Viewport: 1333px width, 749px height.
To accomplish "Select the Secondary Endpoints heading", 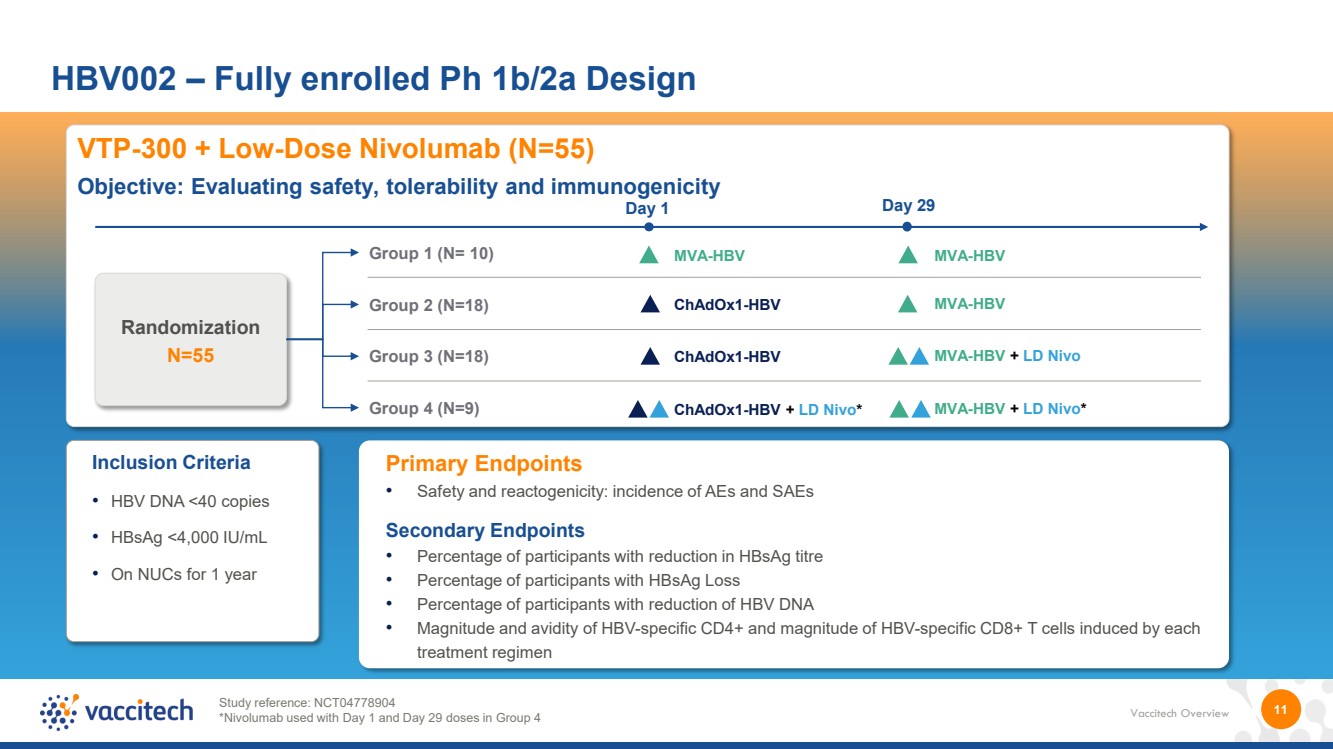I will point(485,531).
